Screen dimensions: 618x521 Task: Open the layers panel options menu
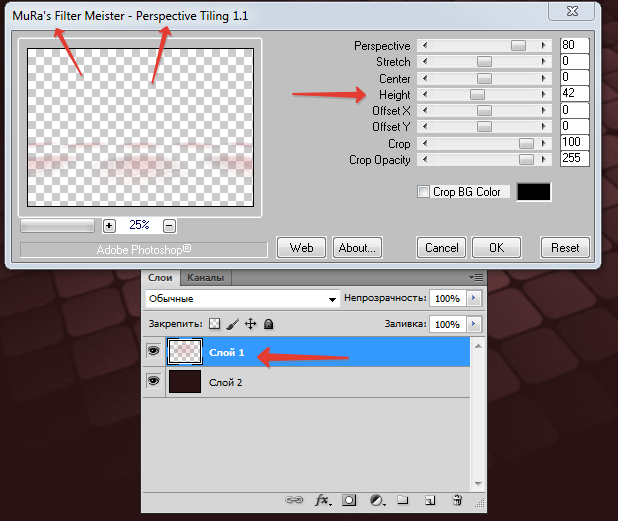pos(474,277)
